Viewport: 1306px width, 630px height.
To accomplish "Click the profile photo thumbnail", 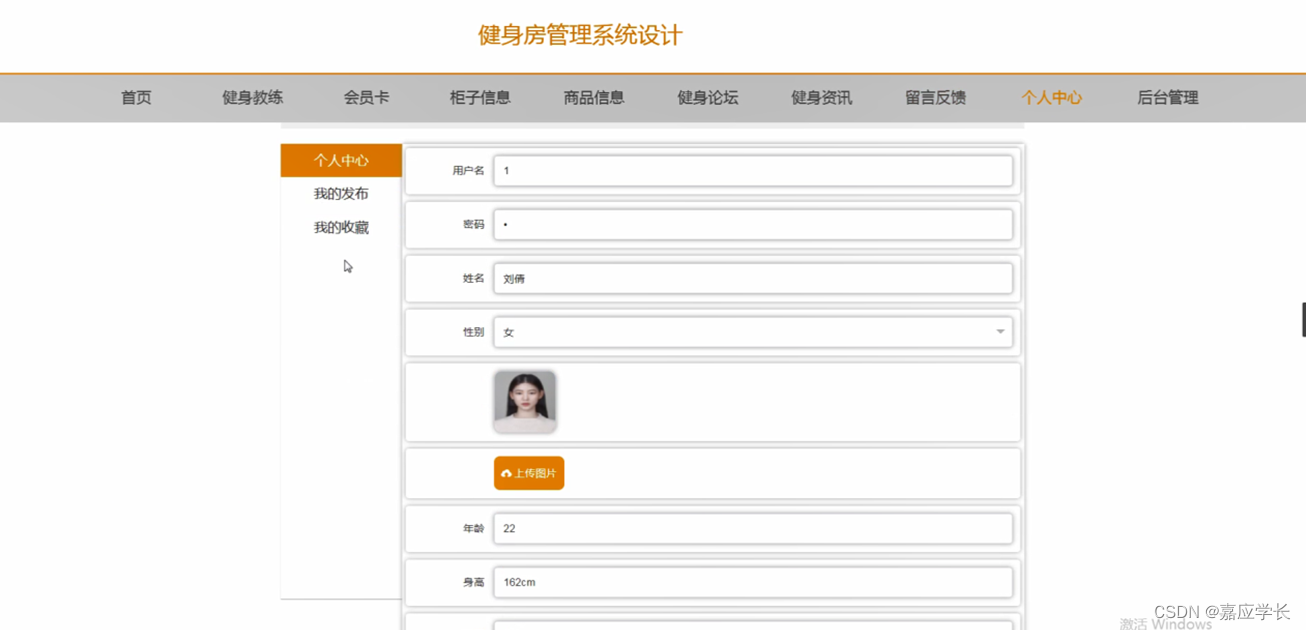I will tap(525, 402).
